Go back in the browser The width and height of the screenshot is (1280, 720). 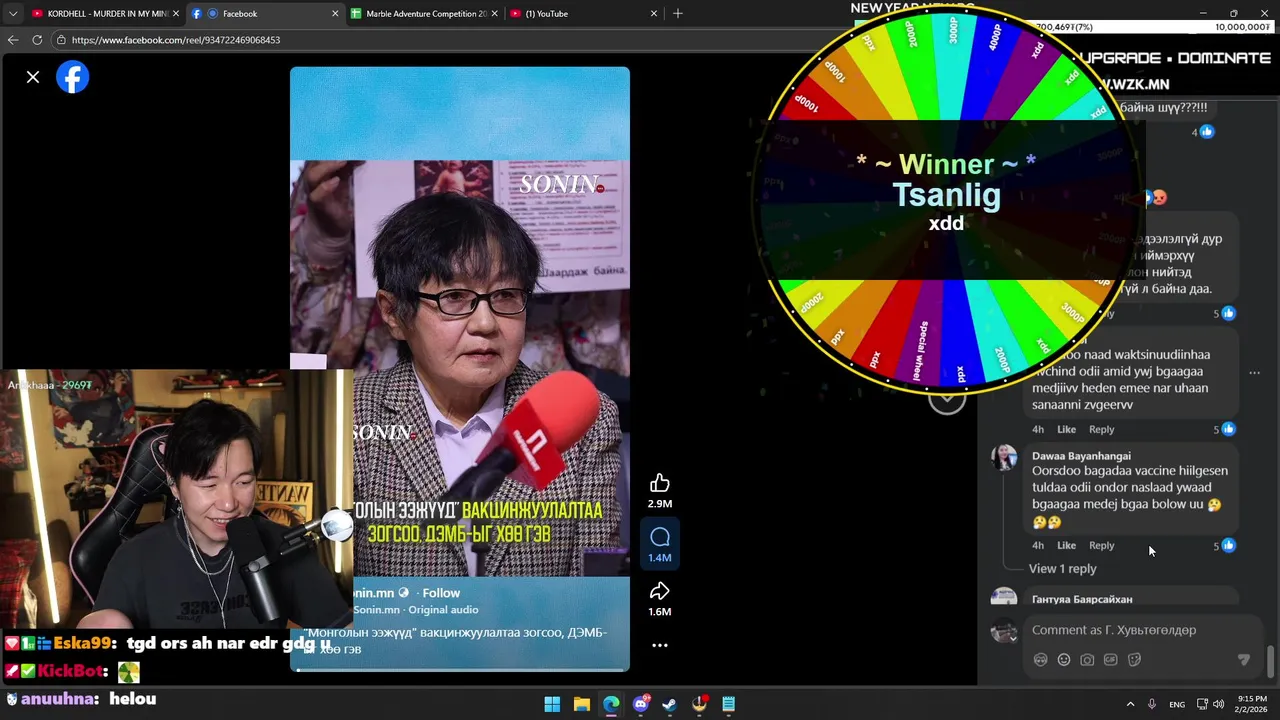click(x=13, y=40)
